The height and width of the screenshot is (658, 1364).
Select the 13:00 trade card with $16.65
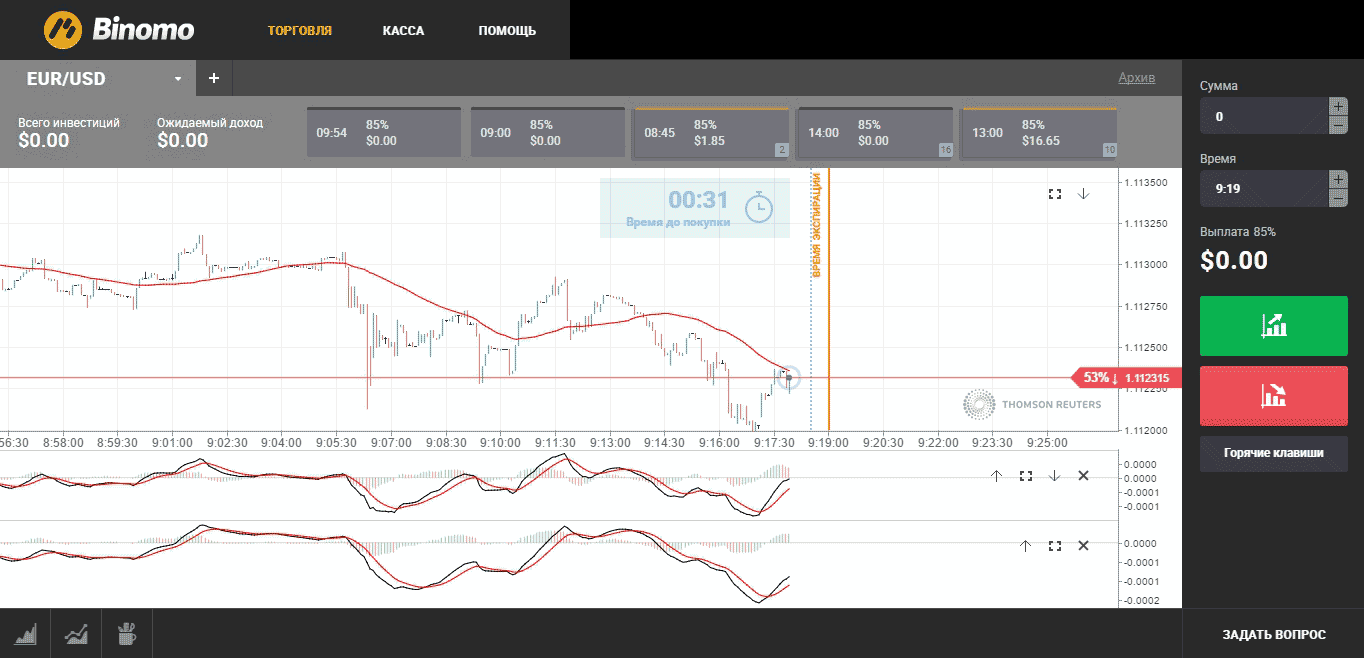pos(1039,133)
